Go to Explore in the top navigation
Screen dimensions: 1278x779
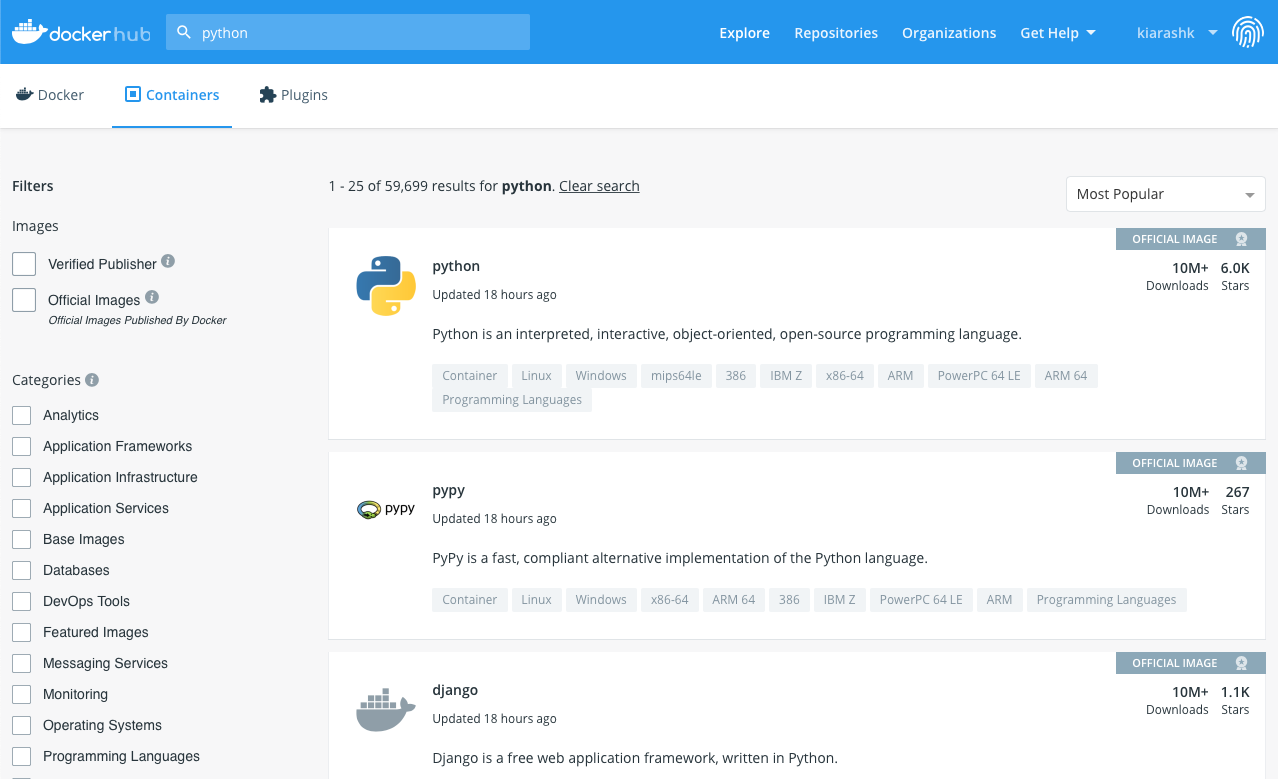tap(744, 33)
